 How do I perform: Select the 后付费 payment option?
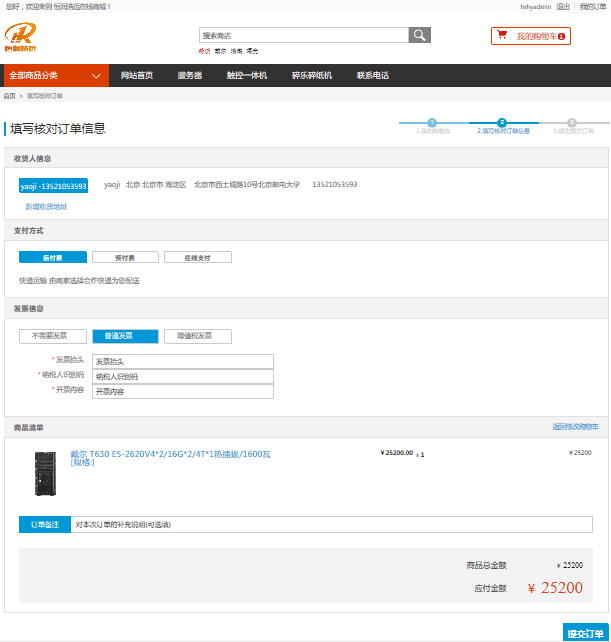click(53, 257)
